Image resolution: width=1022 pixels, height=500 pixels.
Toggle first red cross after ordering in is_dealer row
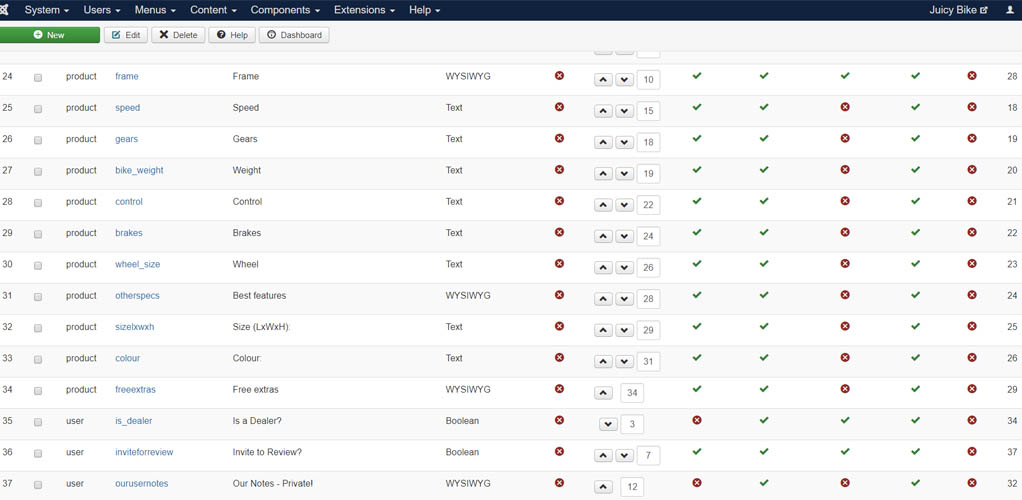pyautogui.click(x=697, y=420)
